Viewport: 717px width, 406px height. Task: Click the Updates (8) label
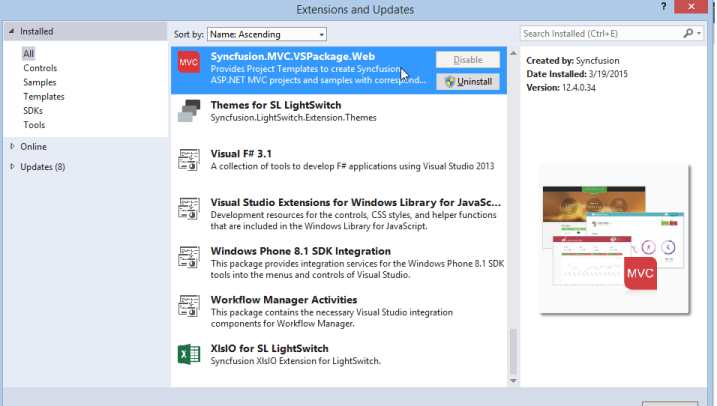point(43,167)
